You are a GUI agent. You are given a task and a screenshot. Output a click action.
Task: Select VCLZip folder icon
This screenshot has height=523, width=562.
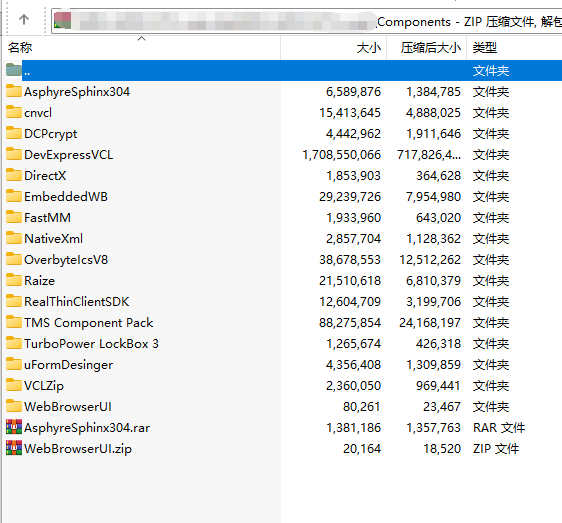14,385
